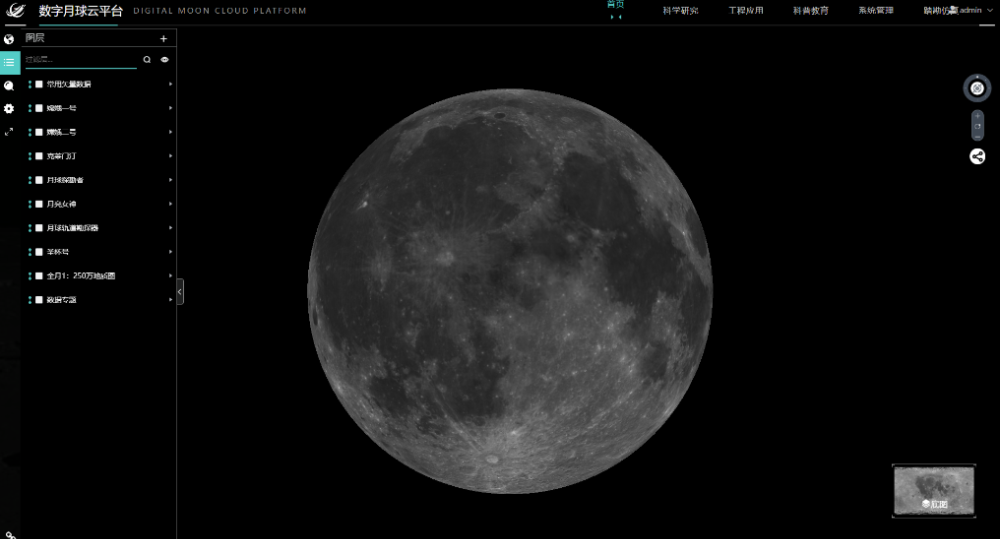Screen dimensions: 1000x539
Task: Enable the 全月1：250万地质图 layer checkbox
Action: click(39, 276)
